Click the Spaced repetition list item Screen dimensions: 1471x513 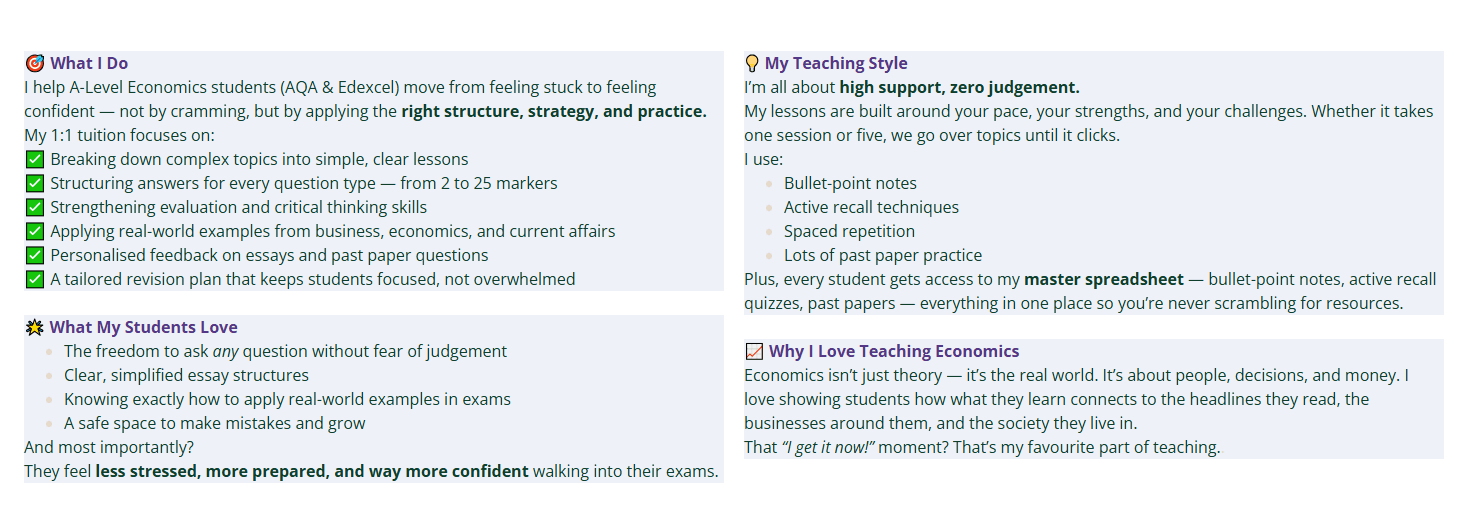pyautogui.click(x=849, y=231)
